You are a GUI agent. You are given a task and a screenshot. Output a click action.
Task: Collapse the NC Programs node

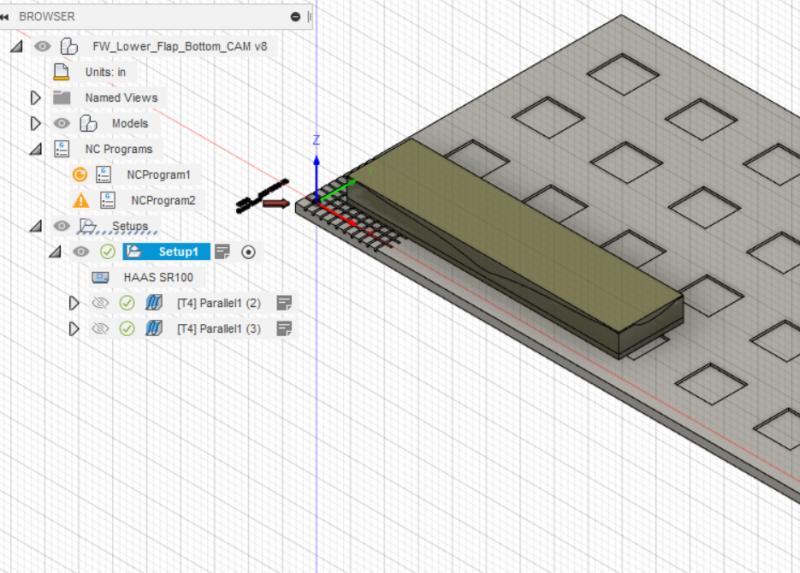tap(36, 149)
